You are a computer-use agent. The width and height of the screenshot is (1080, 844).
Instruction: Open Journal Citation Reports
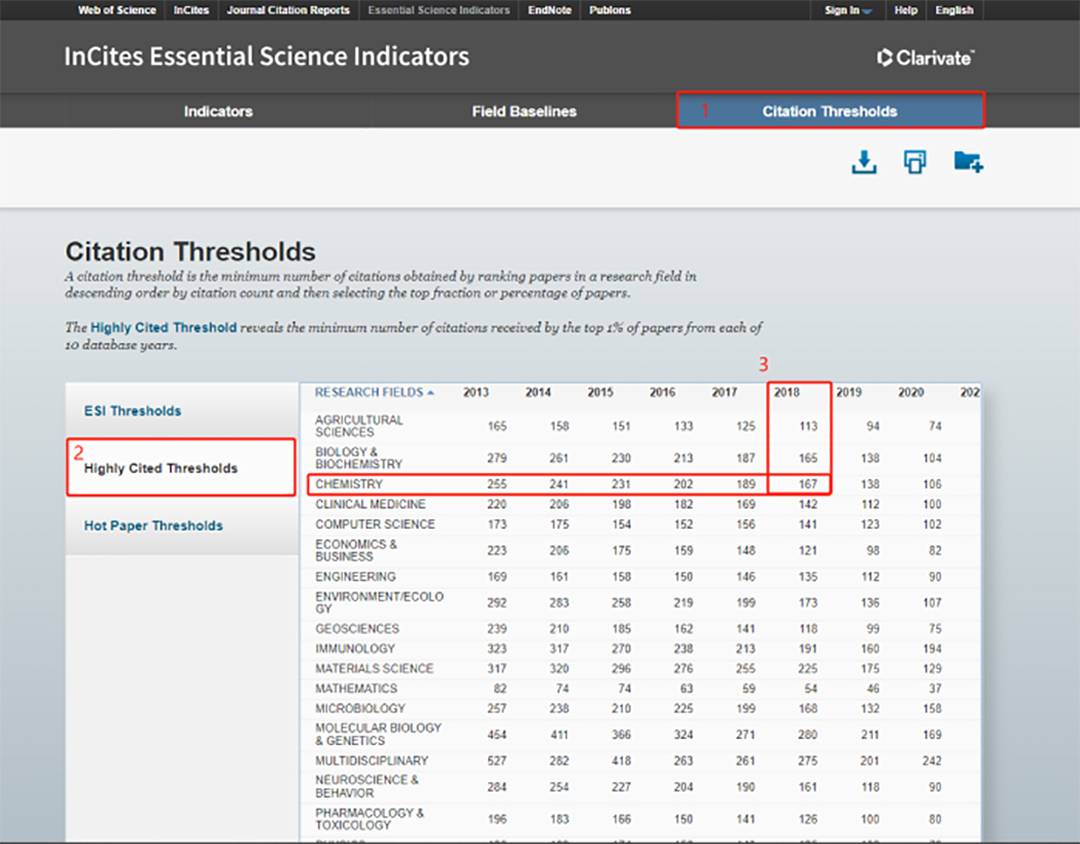288,10
